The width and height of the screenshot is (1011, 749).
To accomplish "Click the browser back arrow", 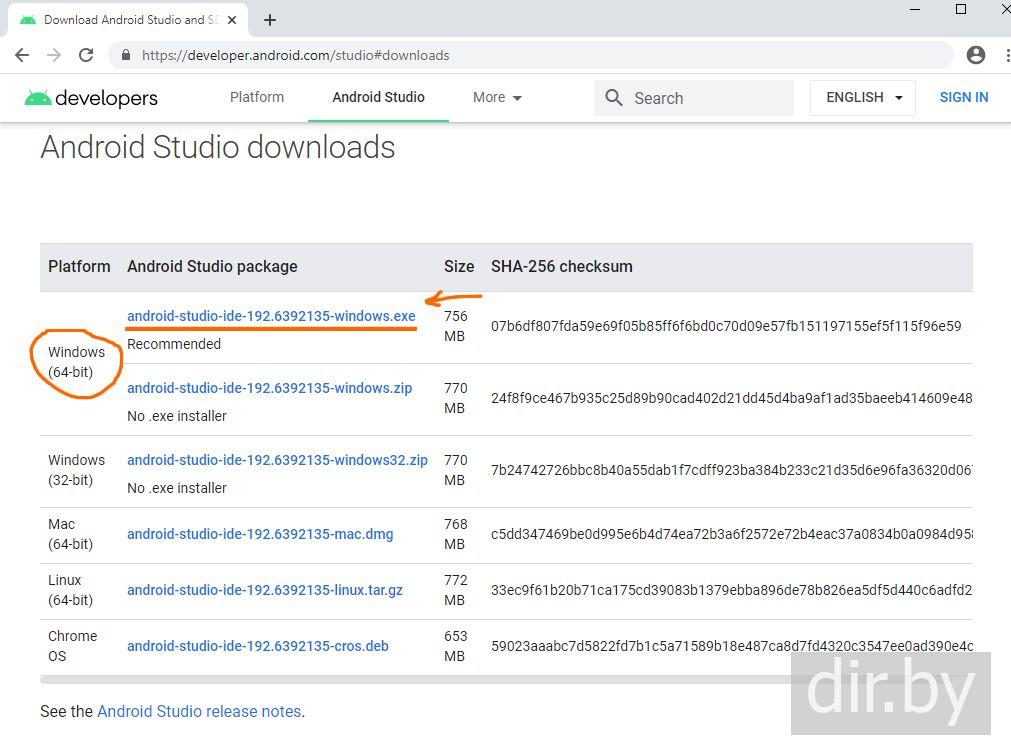I will coord(22,55).
